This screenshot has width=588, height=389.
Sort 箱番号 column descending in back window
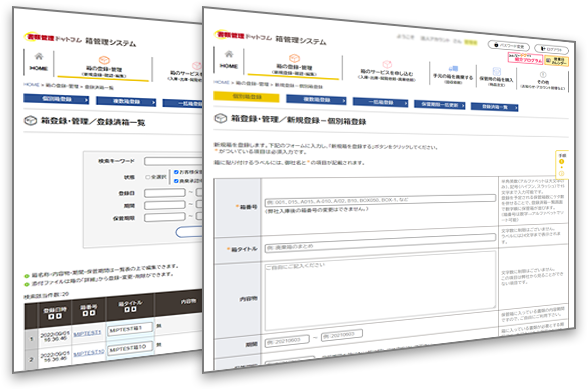point(92,312)
